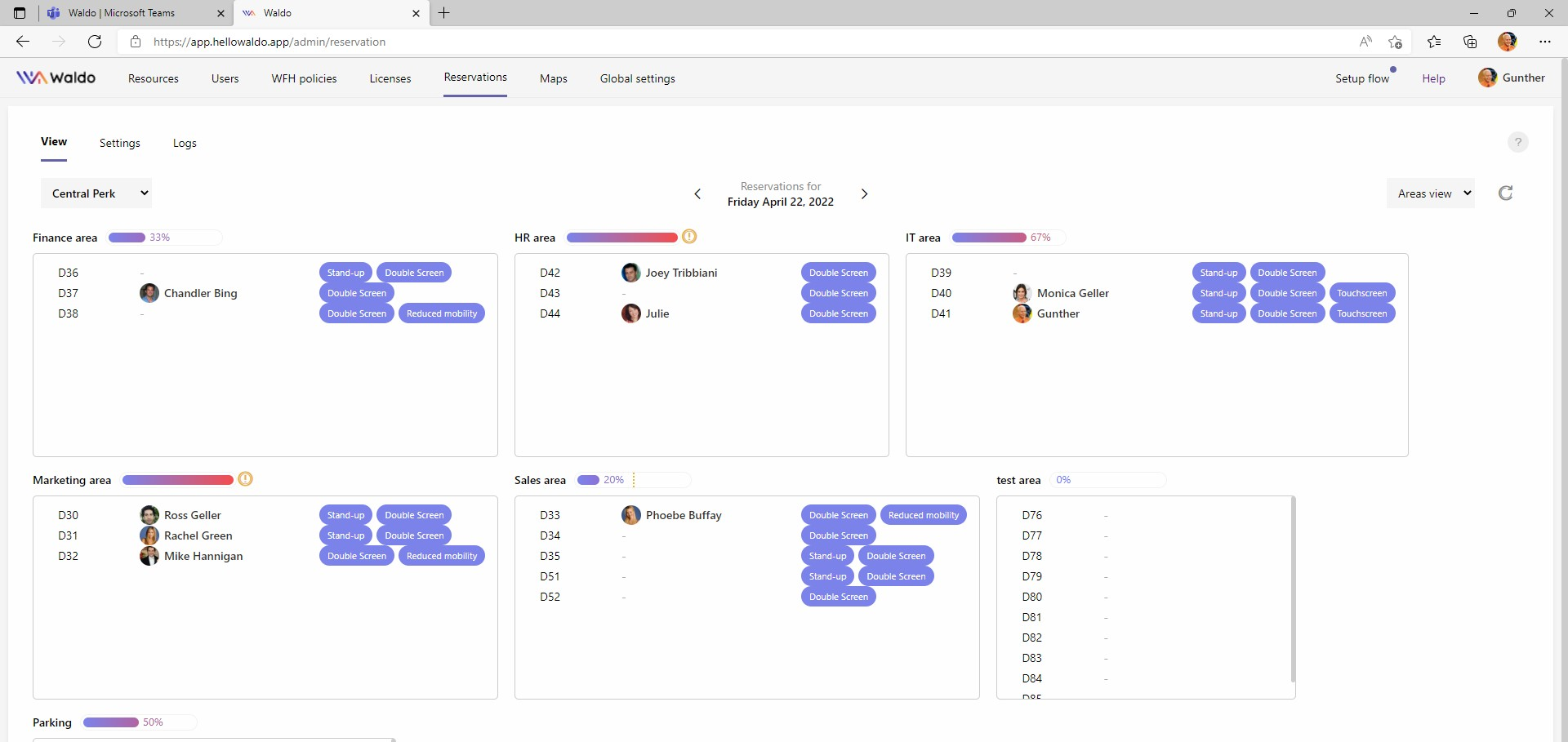Click desk D76 row
This screenshot has width=1568, height=742.
coord(1143,515)
